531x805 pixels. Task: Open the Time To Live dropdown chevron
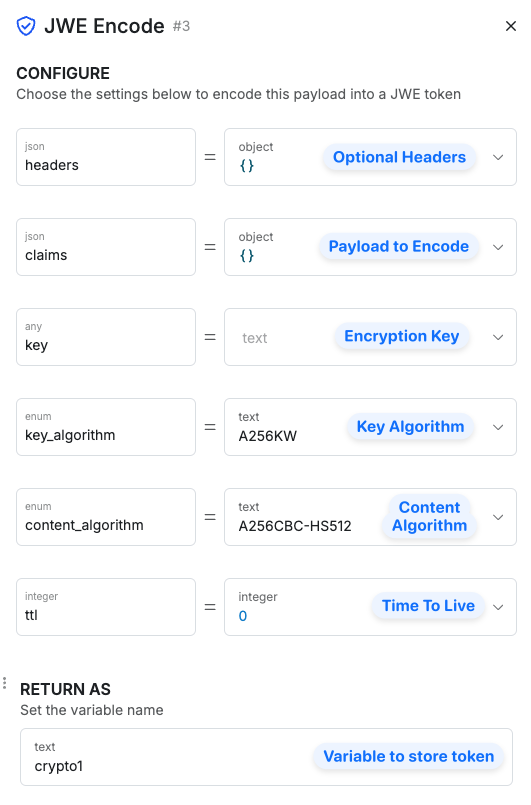click(498, 607)
